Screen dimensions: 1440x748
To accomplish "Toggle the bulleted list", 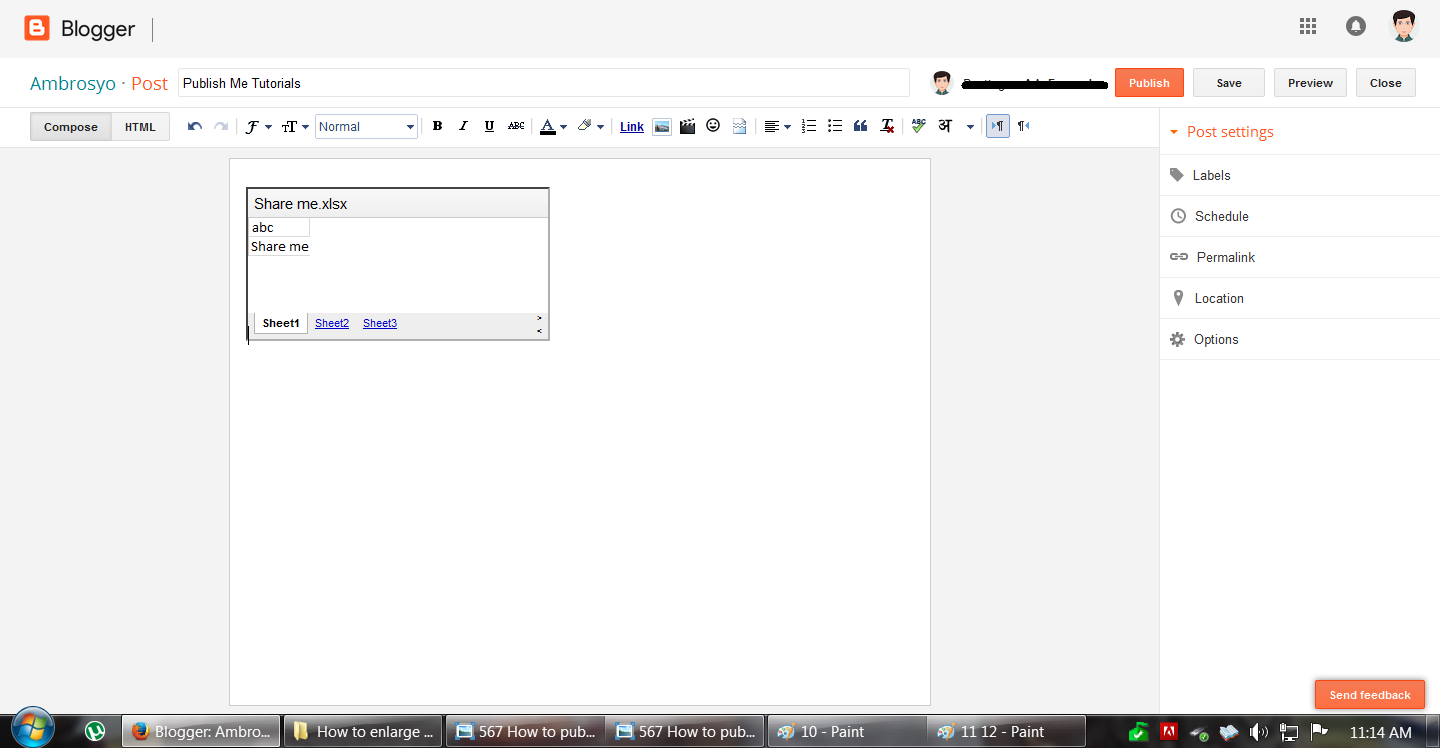I will coord(835,126).
